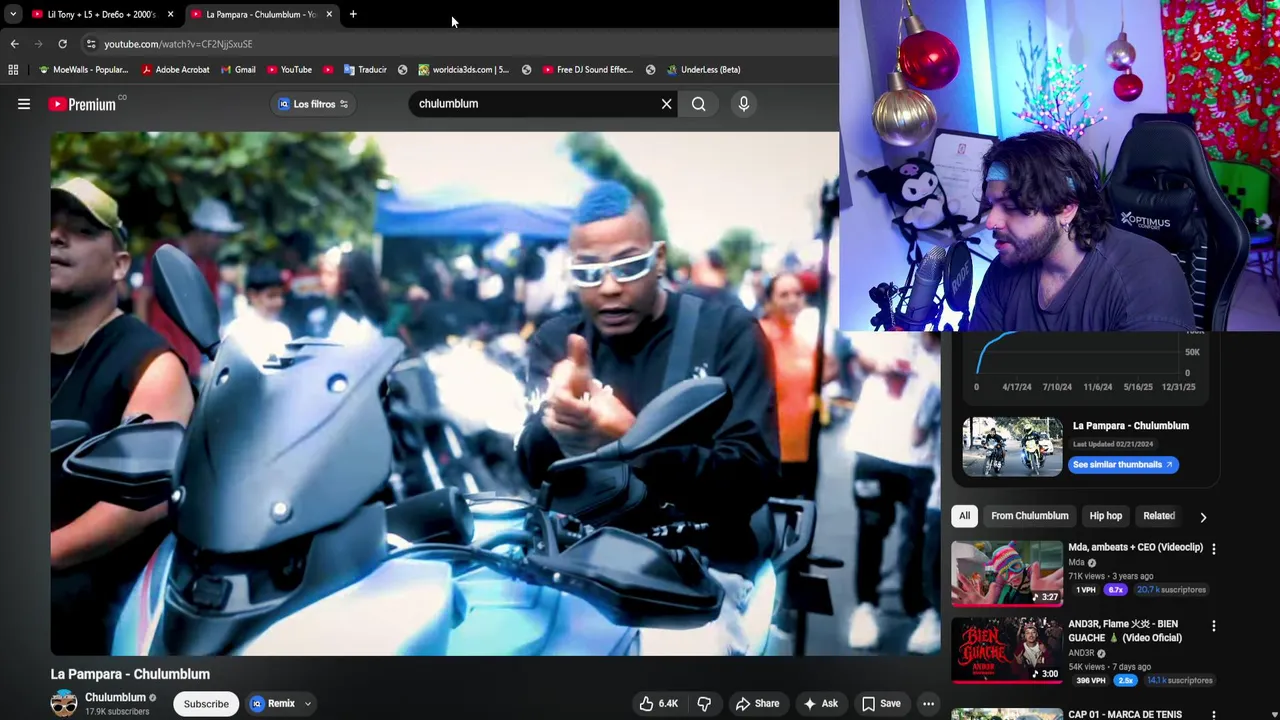Image resolution: width=1280 pixels, height=720 pixels.
Task: Open the Free DJ Sound Effects bookmark
Action: (x=587, y=70)
